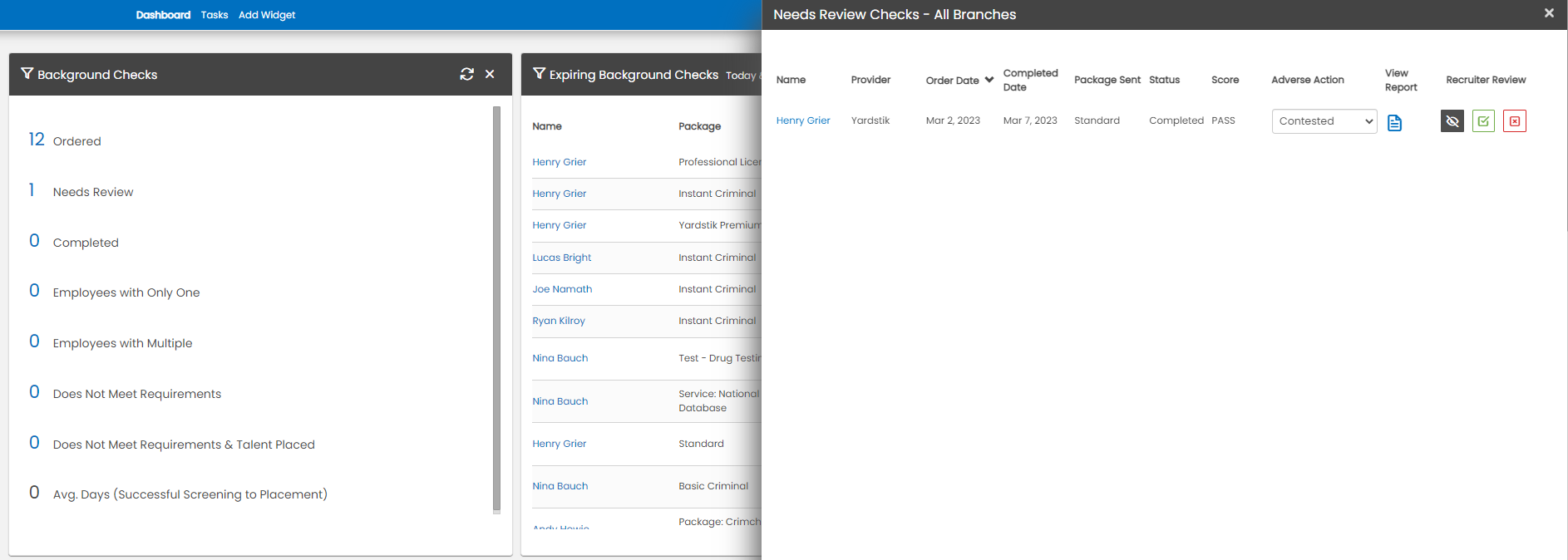This screenshot has width=1568, height=560.
Task: Open Nina Bauch with Drug Testing package
Action: coord(560,358)
